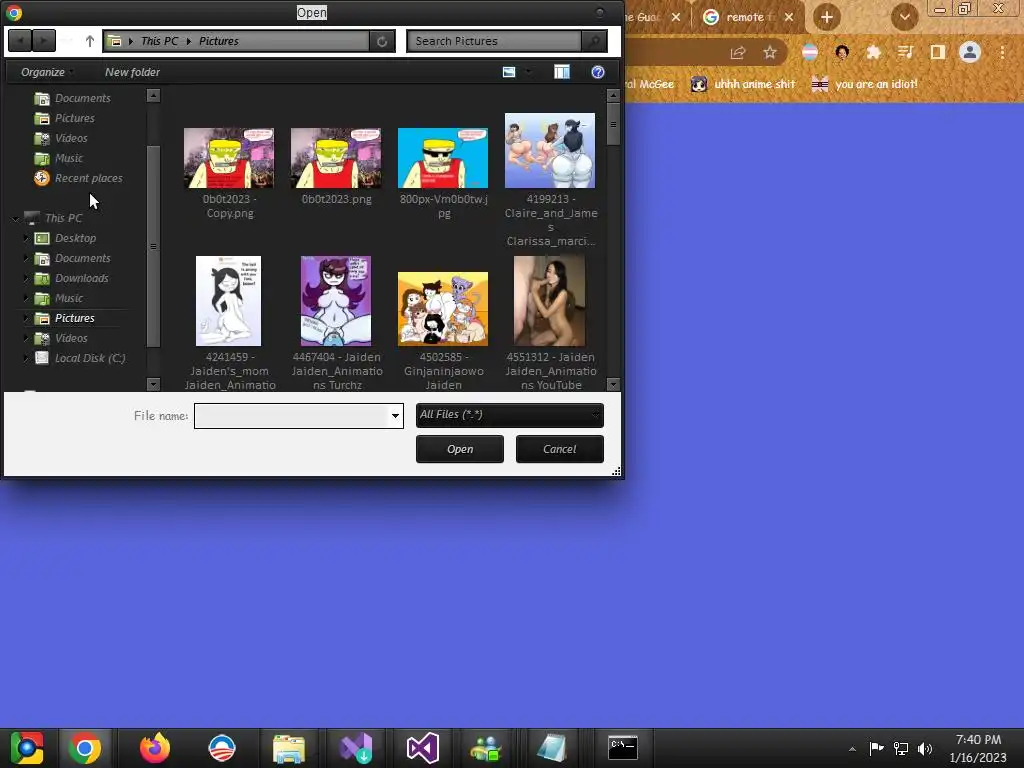
Task: Toggle Chrome side panel icon
Action: pos(938,52)
